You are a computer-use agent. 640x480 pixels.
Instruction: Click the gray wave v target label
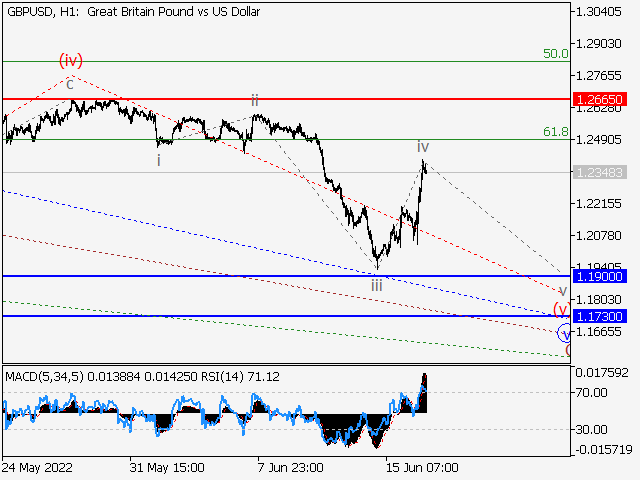click(x=562, y=291)
